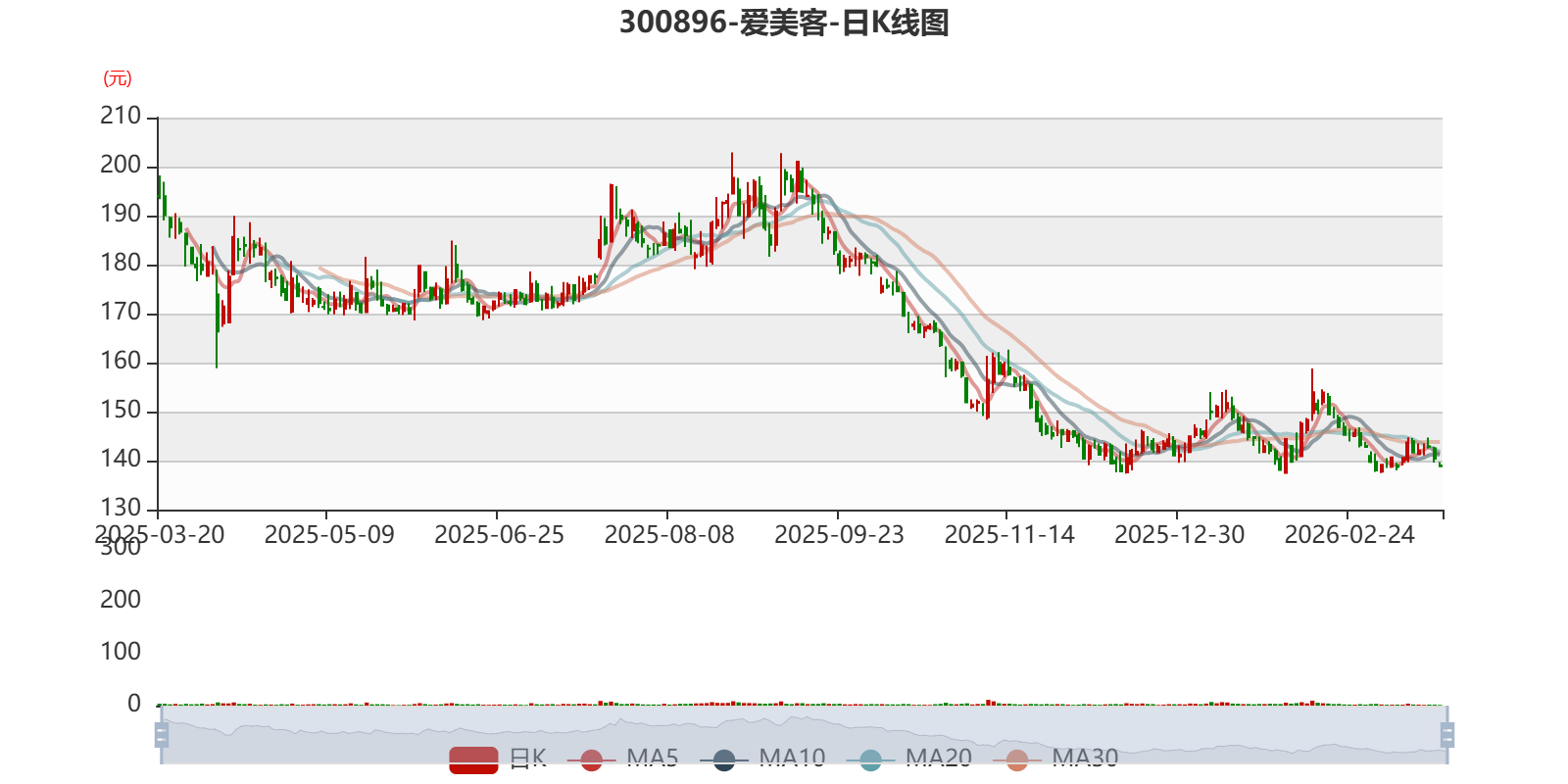Screen dimensions: 1568x784
Task: Click the 210 price axis label
Action: pos(121,116)
